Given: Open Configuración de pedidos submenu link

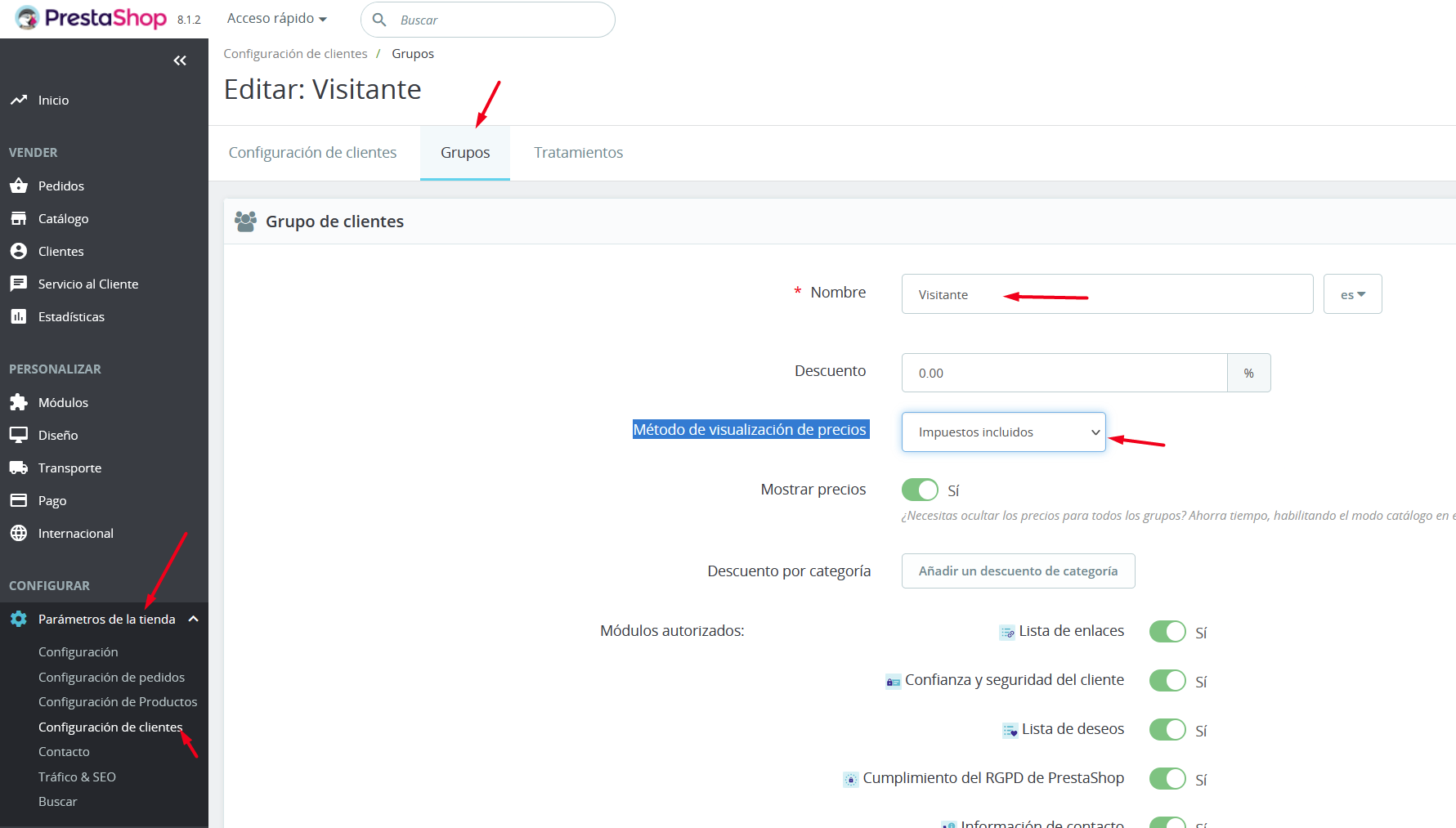Looking at the screenshot, I should pyautogui.click(x=111, y=678).
